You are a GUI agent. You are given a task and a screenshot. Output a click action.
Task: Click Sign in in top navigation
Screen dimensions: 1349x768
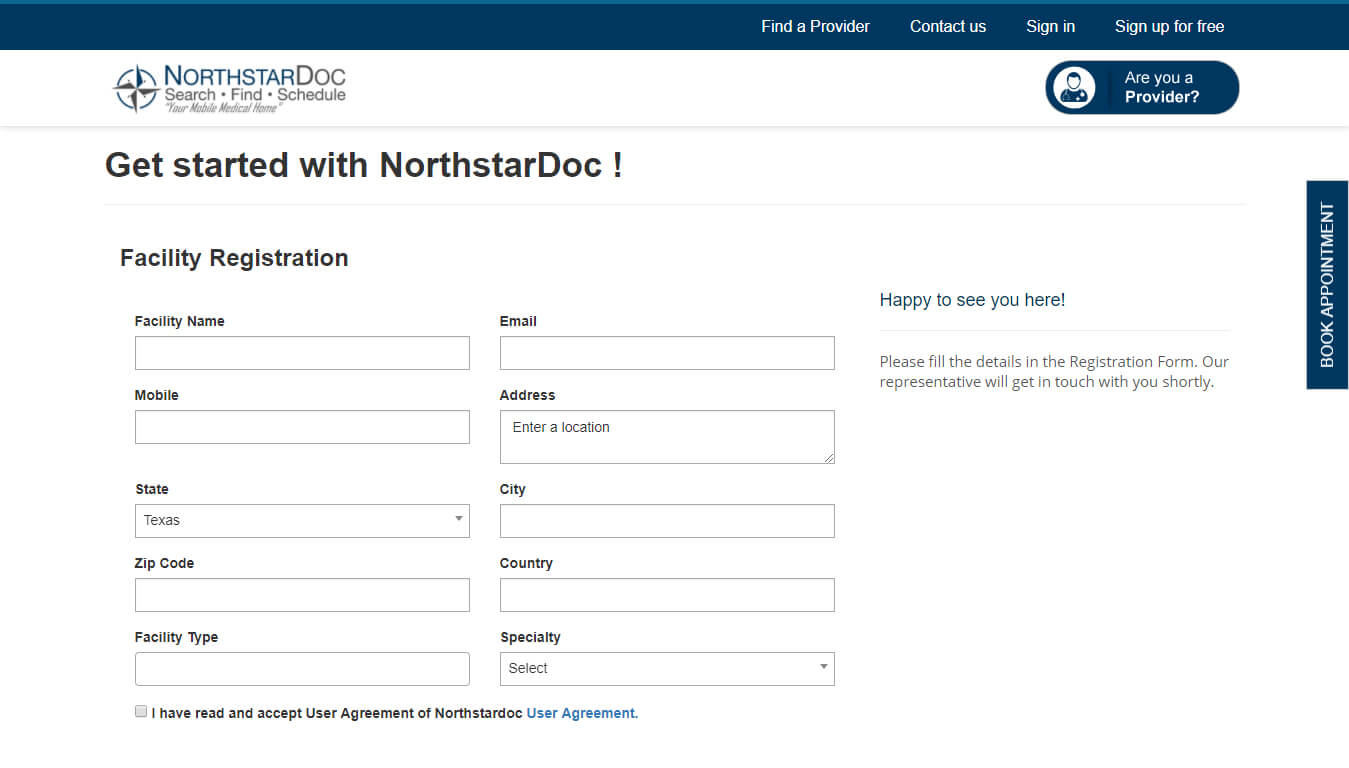(1050, 27)
